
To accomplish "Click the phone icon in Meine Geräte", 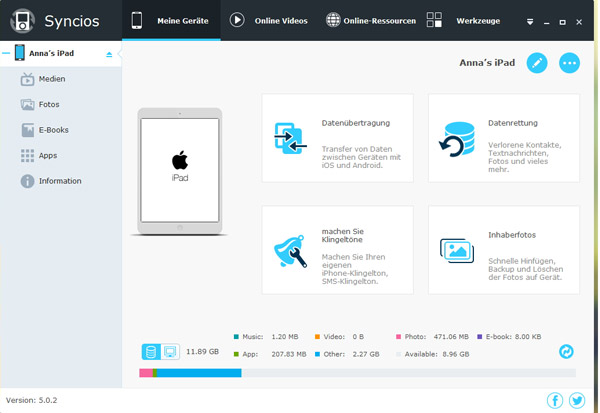I will tap(137, 20).
